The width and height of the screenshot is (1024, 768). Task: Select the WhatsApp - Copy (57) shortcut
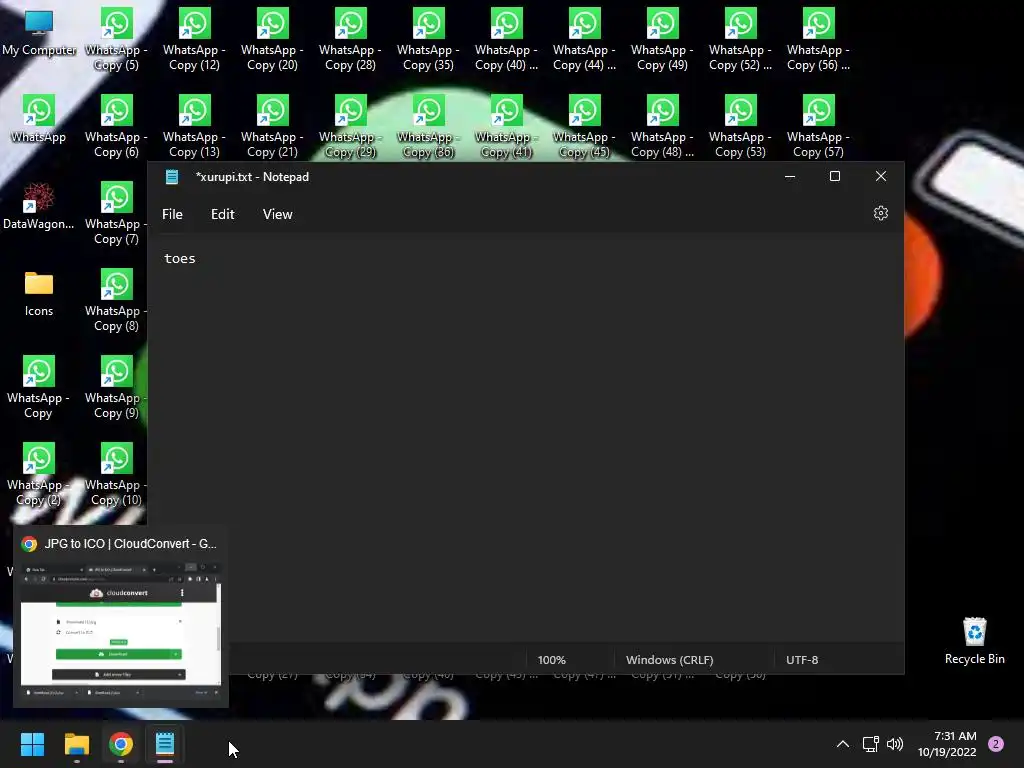[818, 126]
